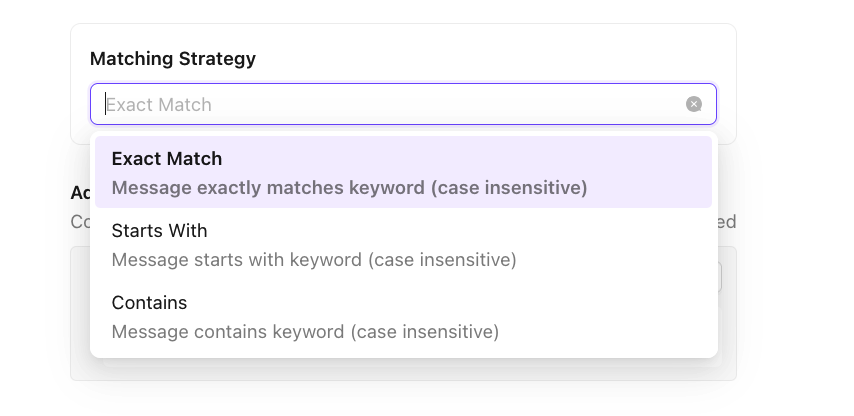Click 'Message starts with keyword' description
This screenshot has width=854, height=416.
click(x=314, y=260)
